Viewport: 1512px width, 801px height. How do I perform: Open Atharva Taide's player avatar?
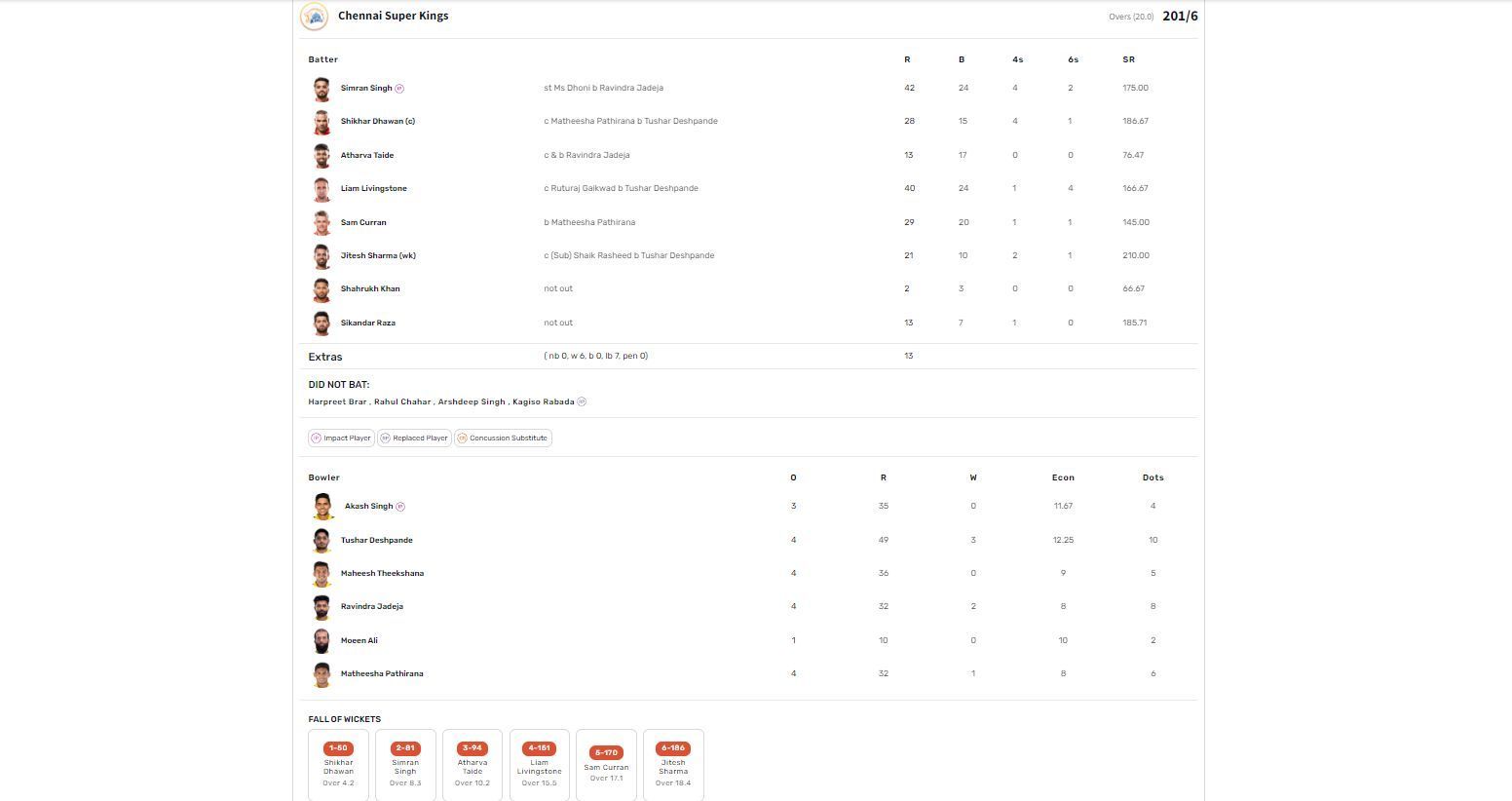pyautogui.click(x=321, y=156)
